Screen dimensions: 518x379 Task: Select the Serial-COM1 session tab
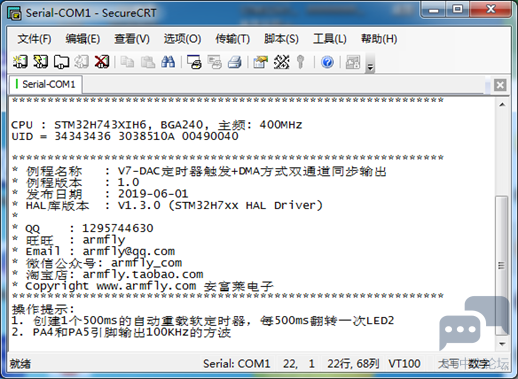[x=46, y=84]
